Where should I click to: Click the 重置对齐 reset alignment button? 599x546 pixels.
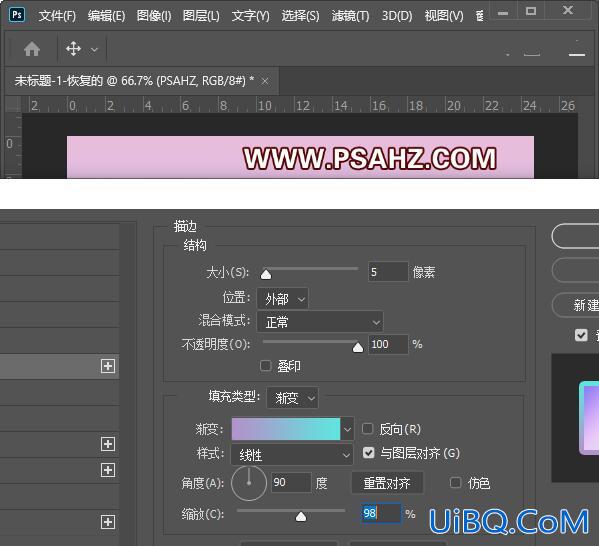(387, 483)
